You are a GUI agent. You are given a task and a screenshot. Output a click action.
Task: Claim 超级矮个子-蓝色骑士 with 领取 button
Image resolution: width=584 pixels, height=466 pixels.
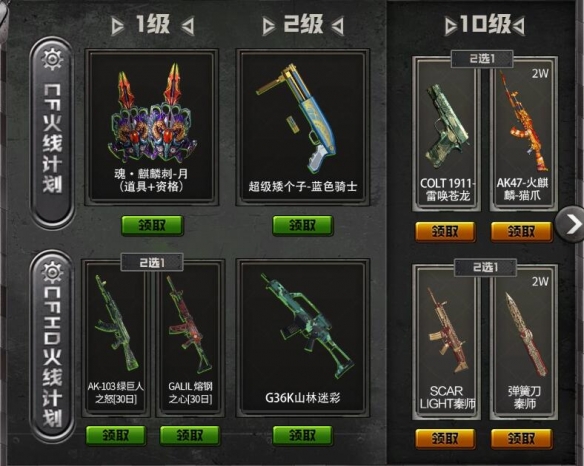tap(302, 225)
